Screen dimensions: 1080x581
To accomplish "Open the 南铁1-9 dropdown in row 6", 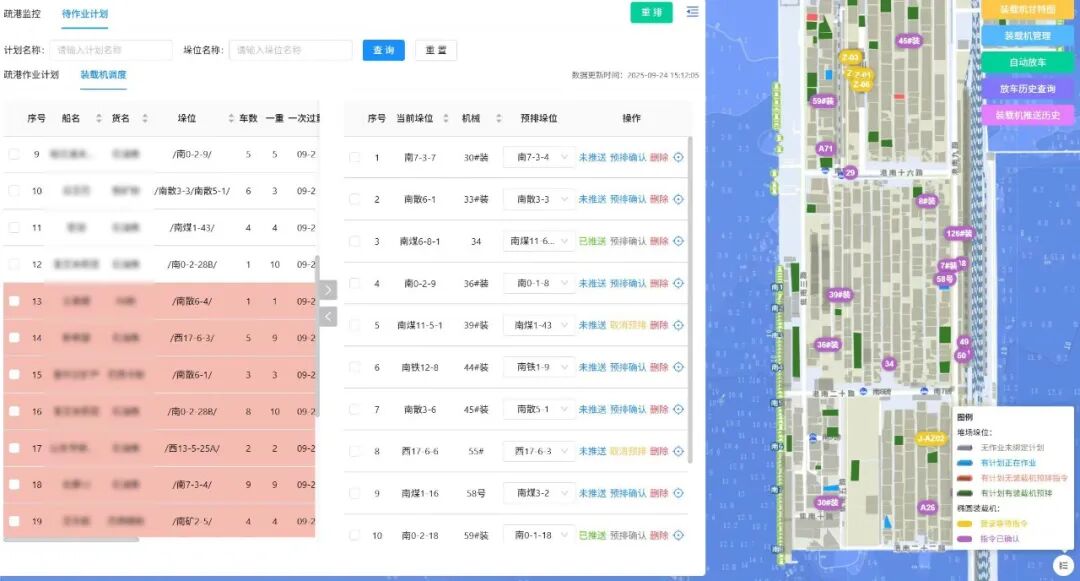I will point(539,367).
